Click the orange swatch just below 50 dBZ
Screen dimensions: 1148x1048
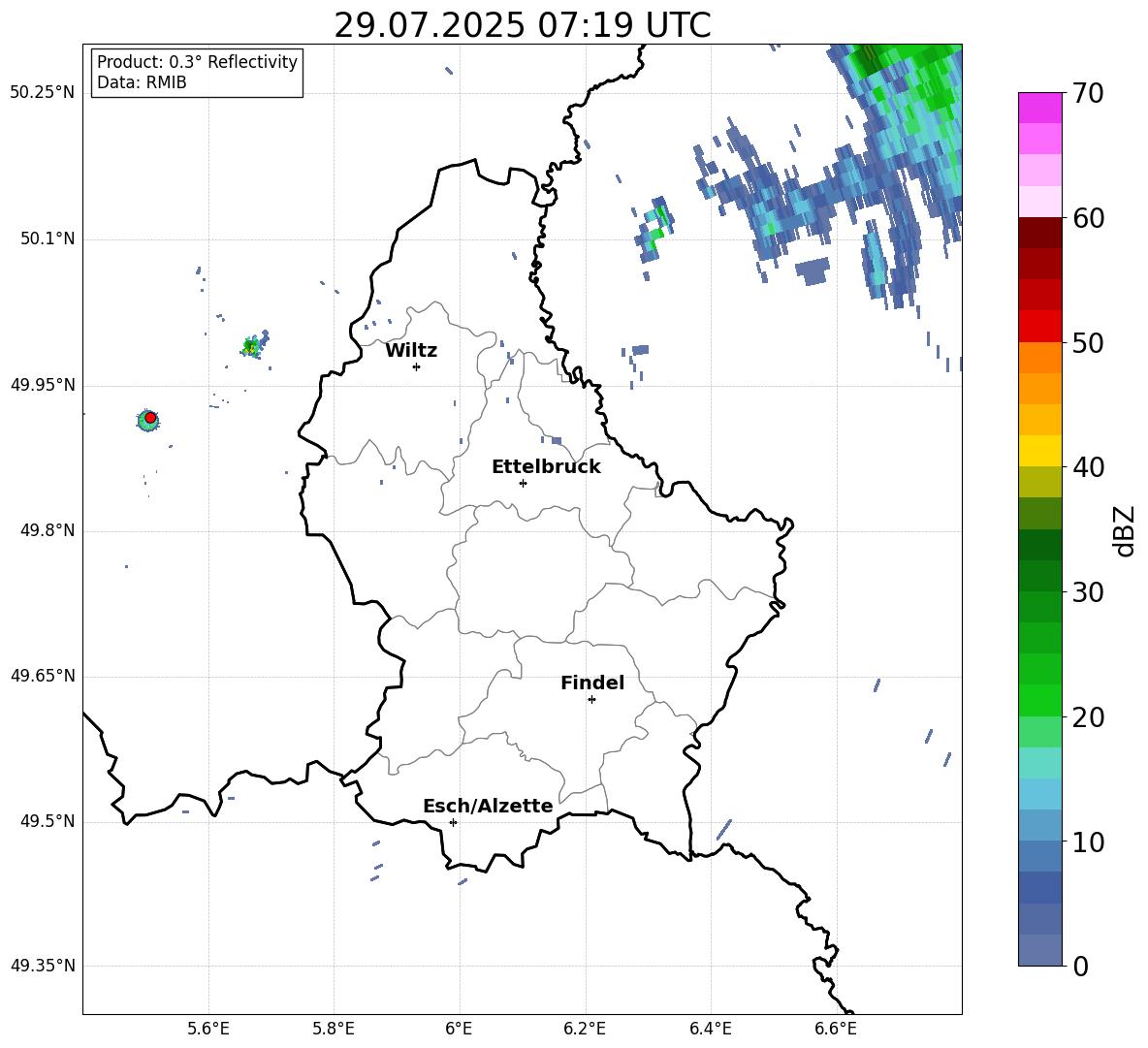(1039, 358)
